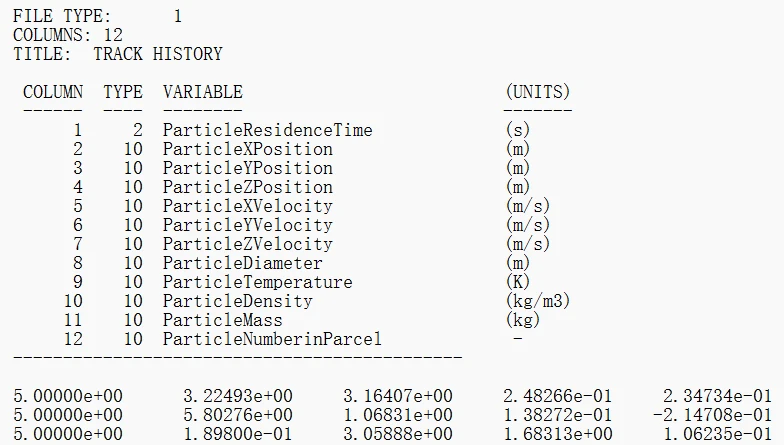The image size is (784, 445).
Task: Click the VARIABLE column header
Action: (202, 92)
